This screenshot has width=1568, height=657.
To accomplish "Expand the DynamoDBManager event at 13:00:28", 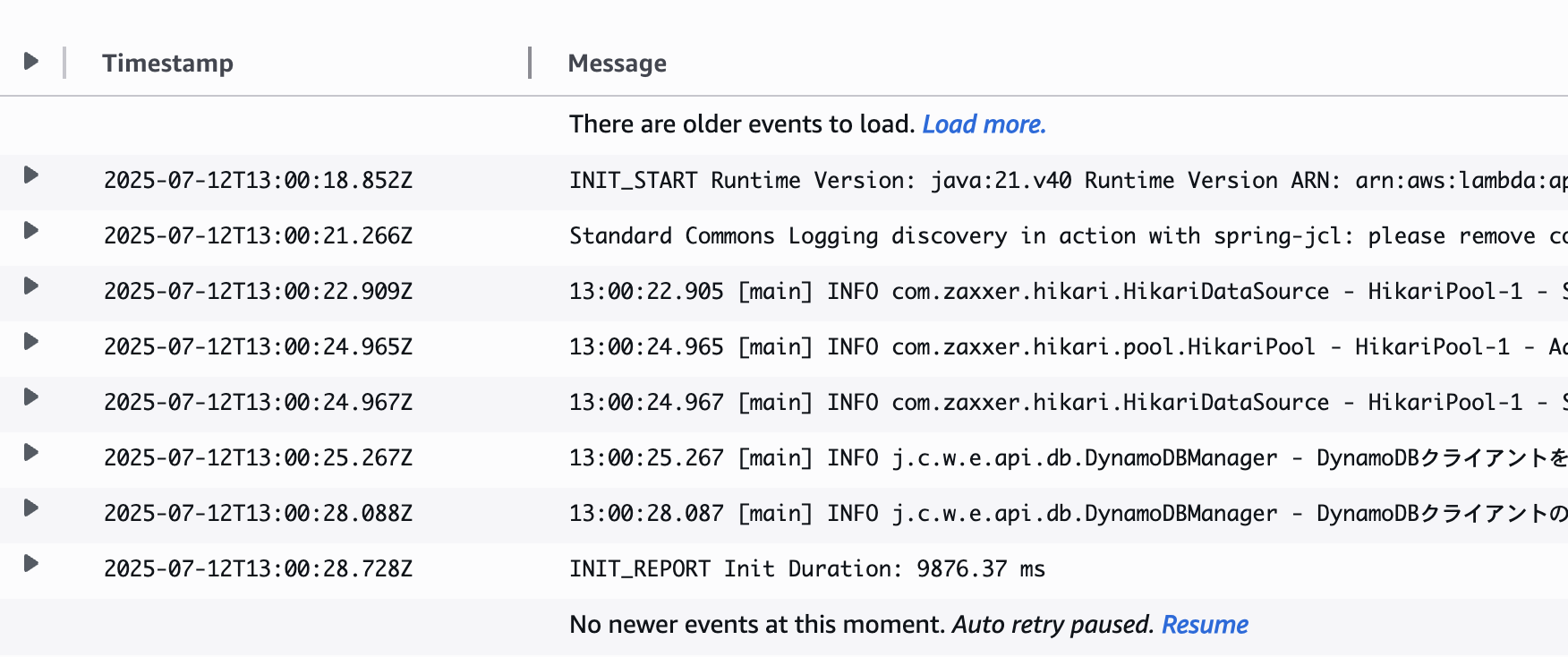I will [31, 508].
